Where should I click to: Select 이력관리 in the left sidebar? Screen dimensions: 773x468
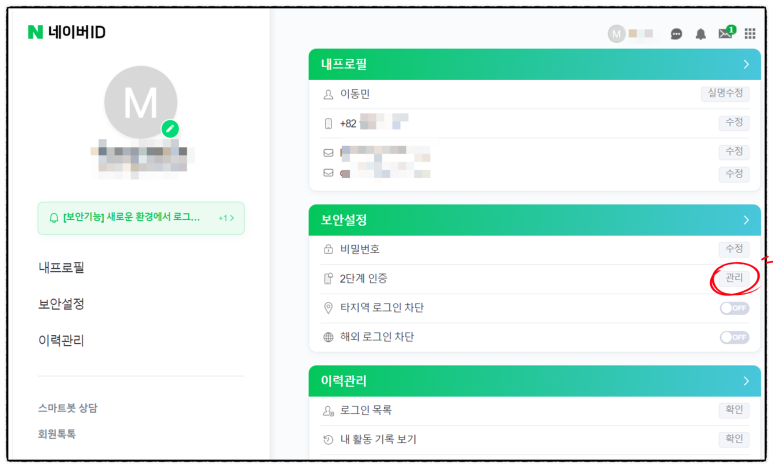pos(61,341)
